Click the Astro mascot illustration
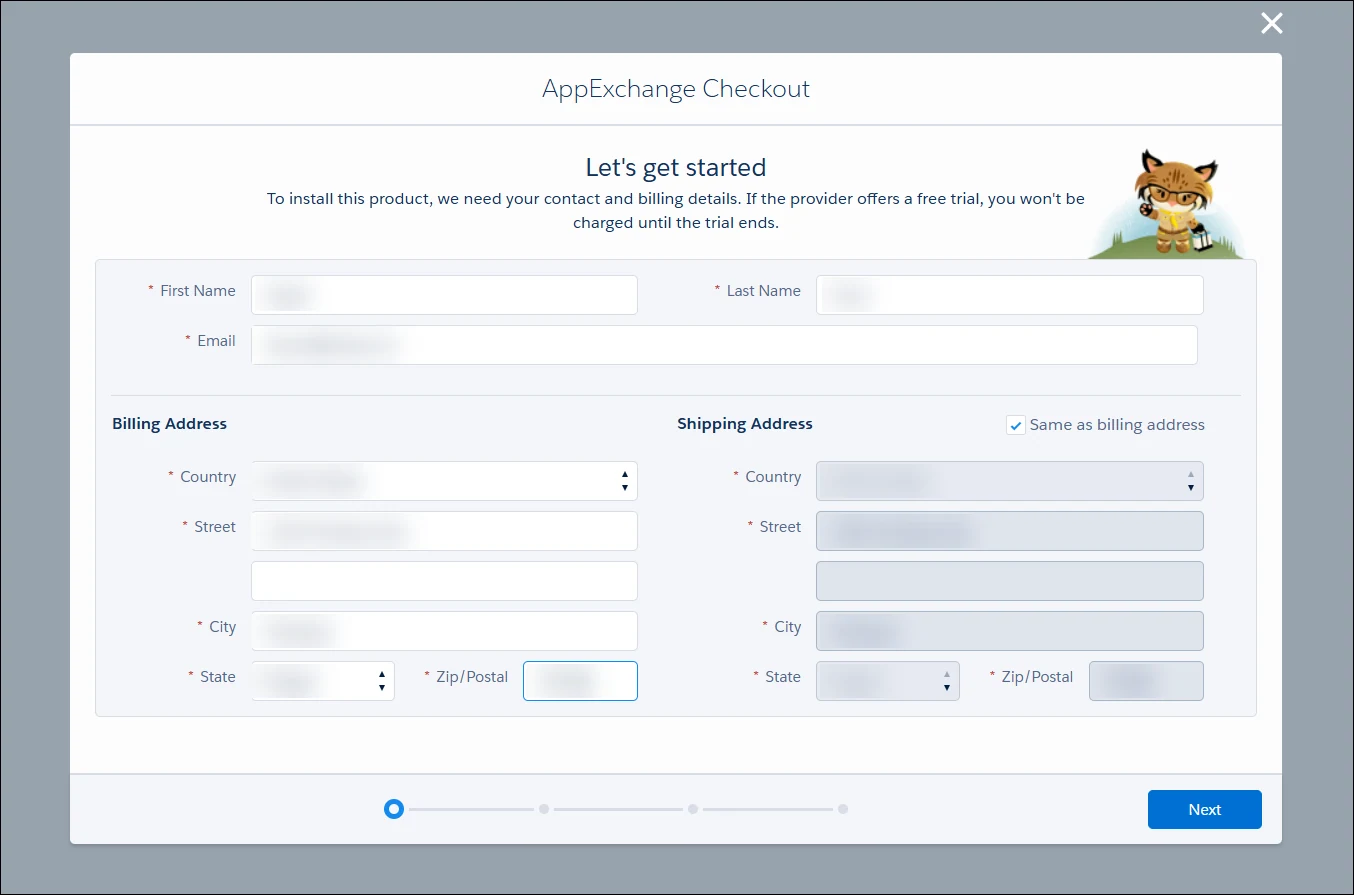 (x=1166, y=204)
